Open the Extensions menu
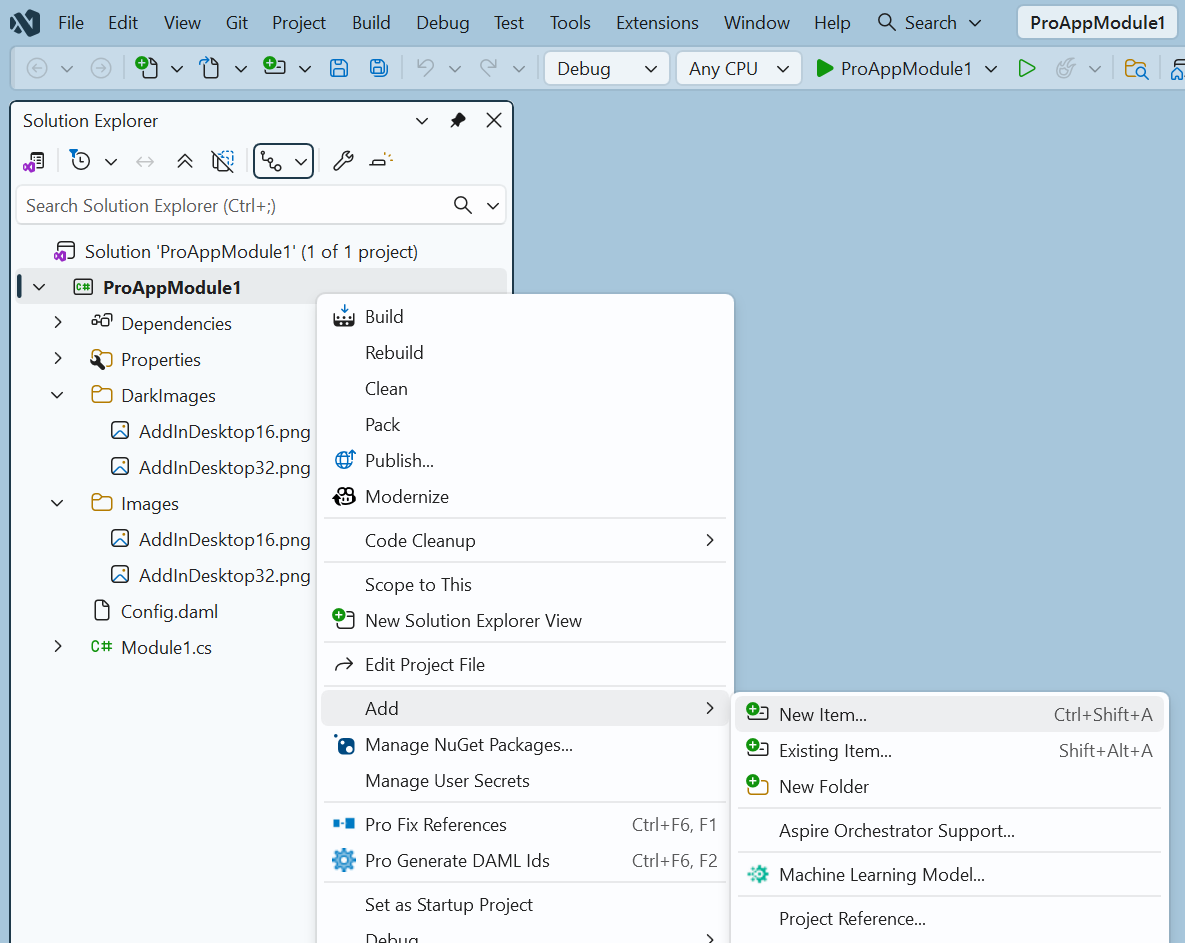This screenshot has height=943, width=1185. (x=657, y=23)
